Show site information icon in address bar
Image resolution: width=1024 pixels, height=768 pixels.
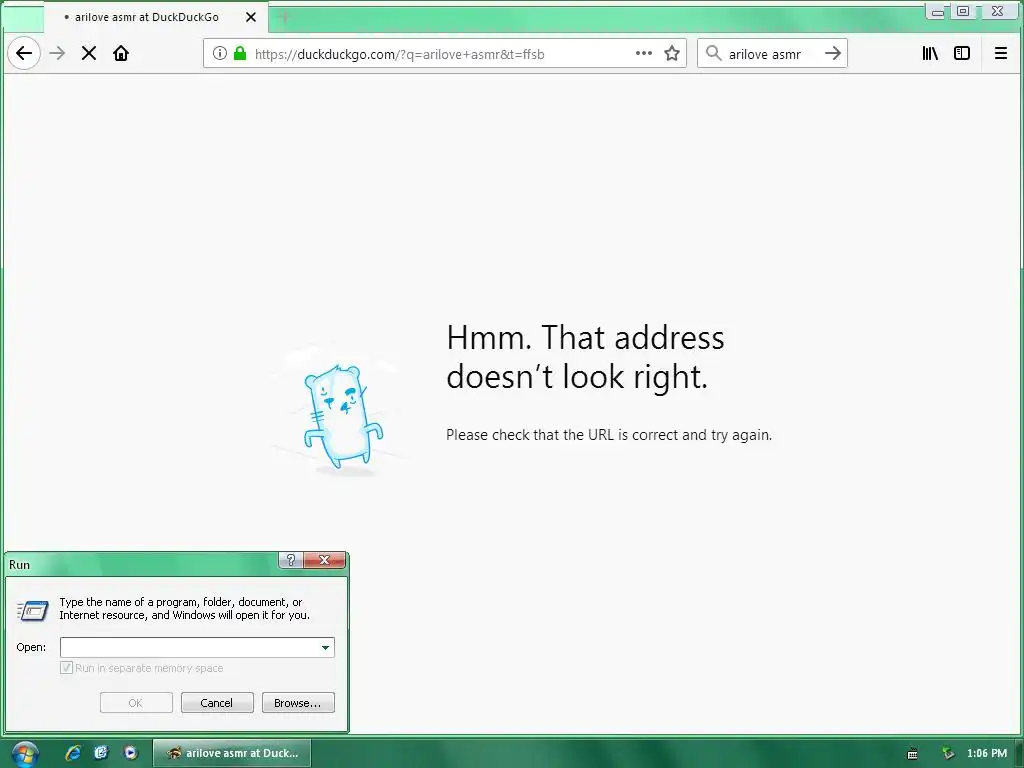pyautogui.click(x=220, y=54)
